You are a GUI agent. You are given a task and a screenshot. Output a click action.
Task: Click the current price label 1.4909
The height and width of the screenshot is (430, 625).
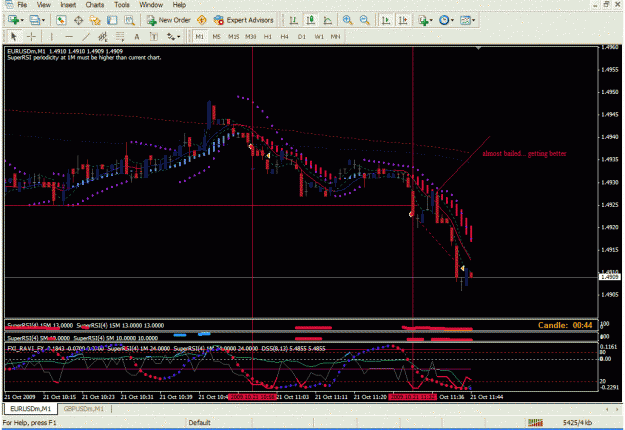click(x=610, y=277)
